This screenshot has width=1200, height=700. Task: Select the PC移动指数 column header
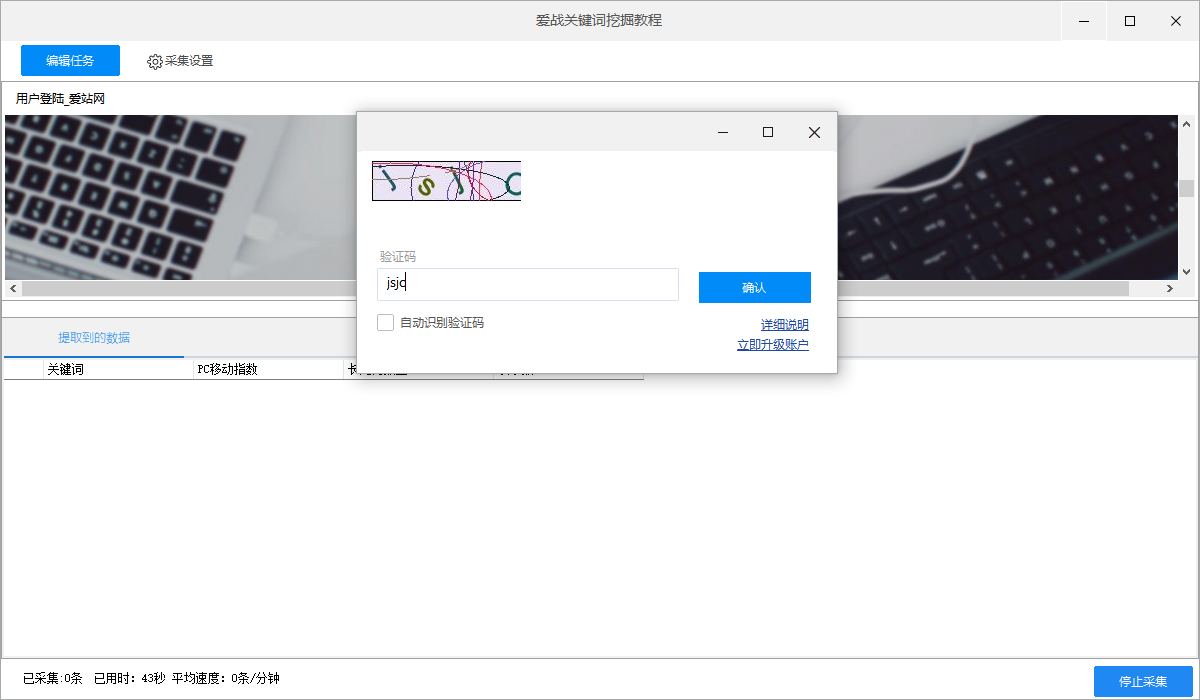[x=268, y=369]
